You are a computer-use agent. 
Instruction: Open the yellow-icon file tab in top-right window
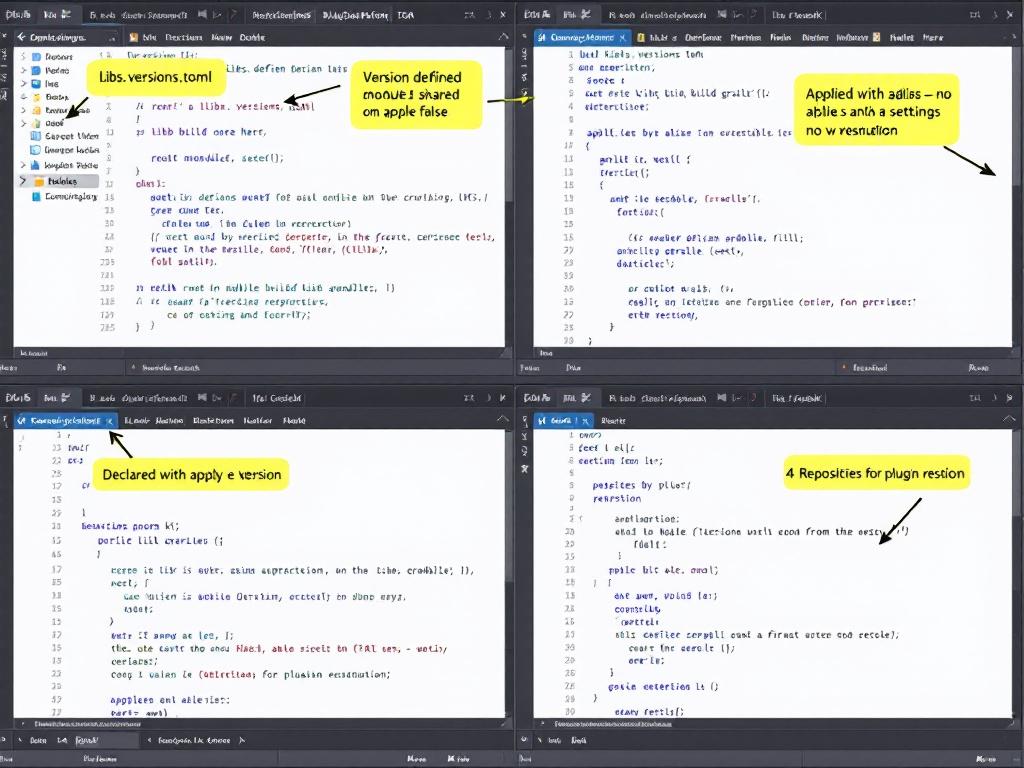point(656,38)
